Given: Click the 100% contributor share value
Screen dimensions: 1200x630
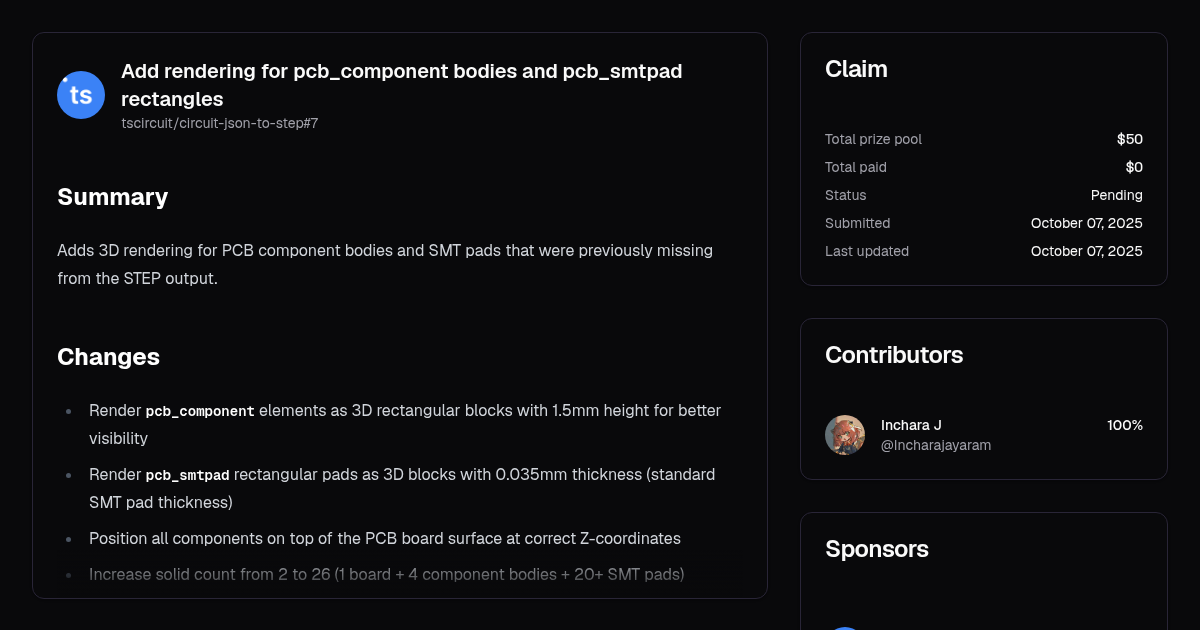Looking at the screenshot, I should pyautogui.click(x=1125, y=425).
